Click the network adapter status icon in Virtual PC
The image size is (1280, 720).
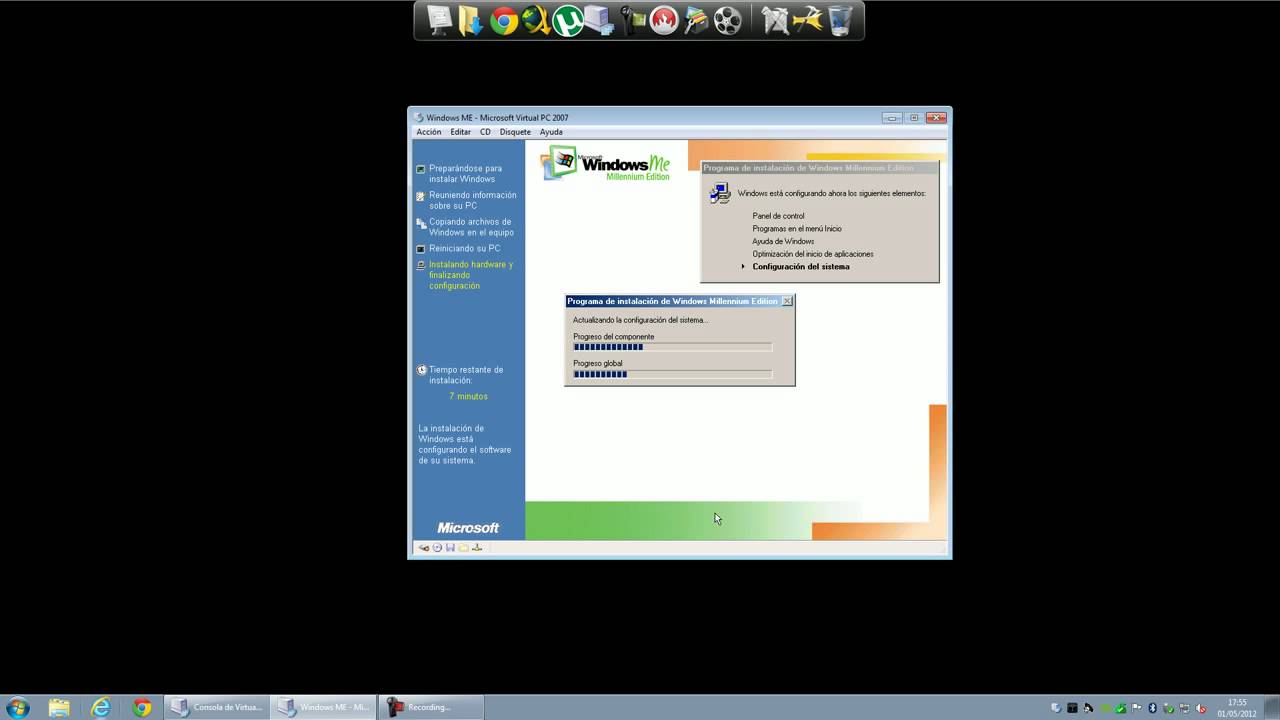coord(477,548)
